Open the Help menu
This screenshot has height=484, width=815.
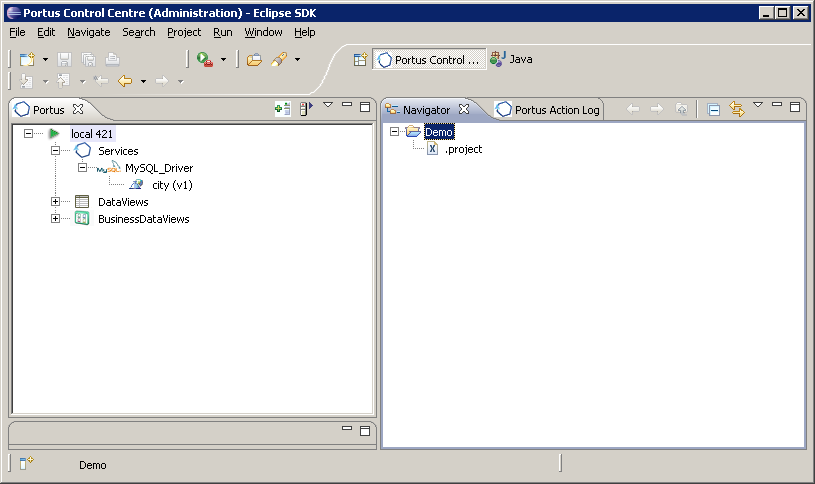coord(305,32)
